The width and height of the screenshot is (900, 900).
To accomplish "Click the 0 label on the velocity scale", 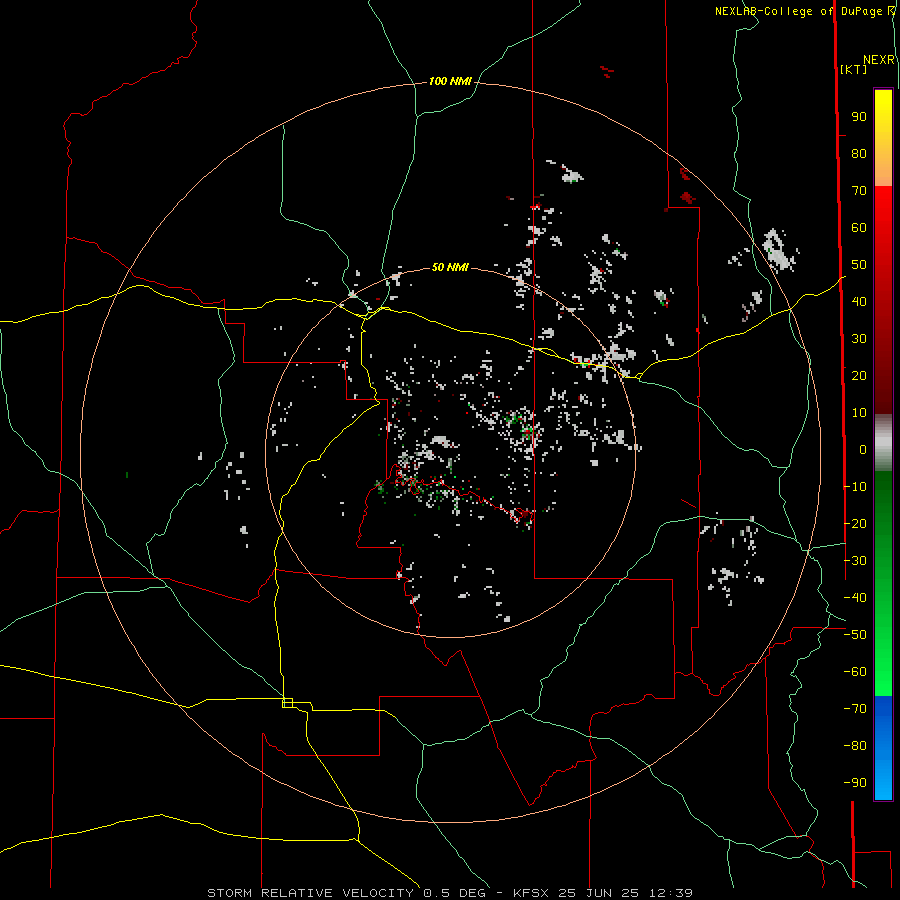I will click(x=863, y=449).
